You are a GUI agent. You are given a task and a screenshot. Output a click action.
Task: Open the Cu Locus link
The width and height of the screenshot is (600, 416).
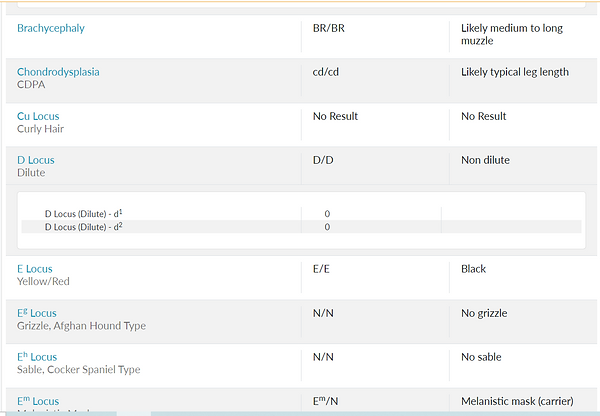coord(38,116)
